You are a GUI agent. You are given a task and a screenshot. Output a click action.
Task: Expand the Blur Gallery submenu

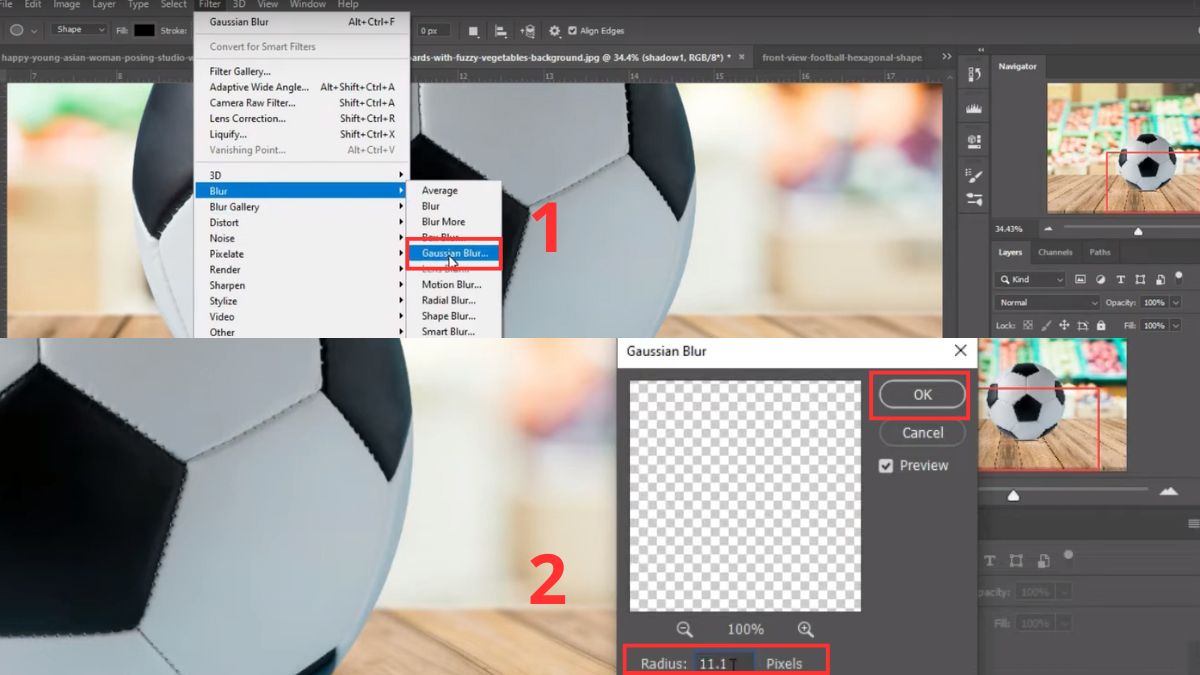(301, 207)
